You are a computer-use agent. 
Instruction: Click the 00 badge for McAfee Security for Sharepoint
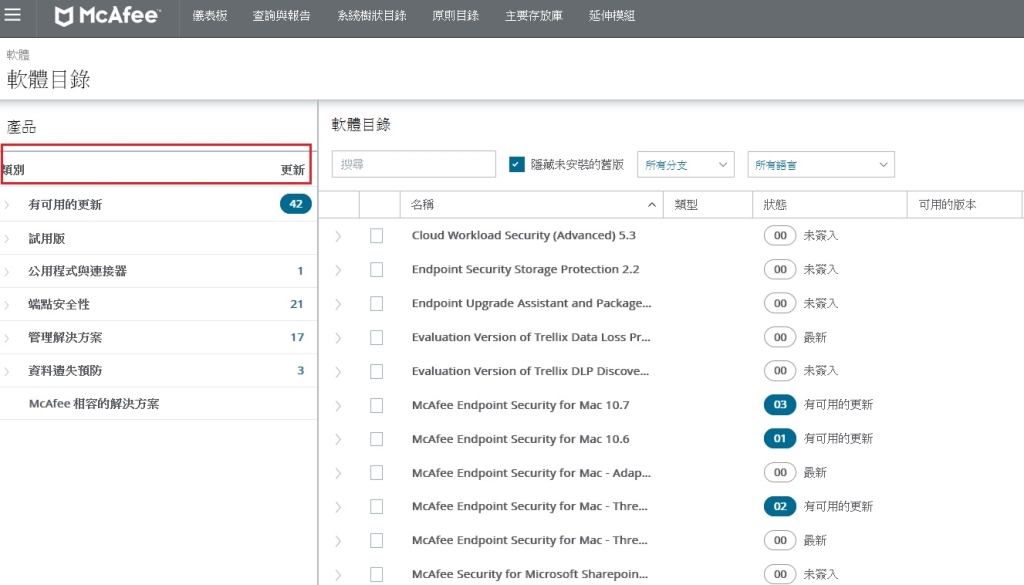tap(780, 575)
